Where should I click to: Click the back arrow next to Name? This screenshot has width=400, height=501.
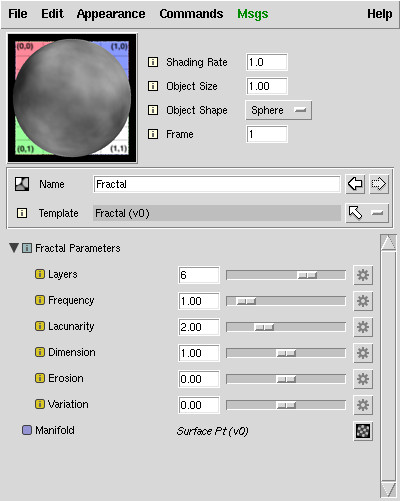pyautogui.click(x=355, y=184)
